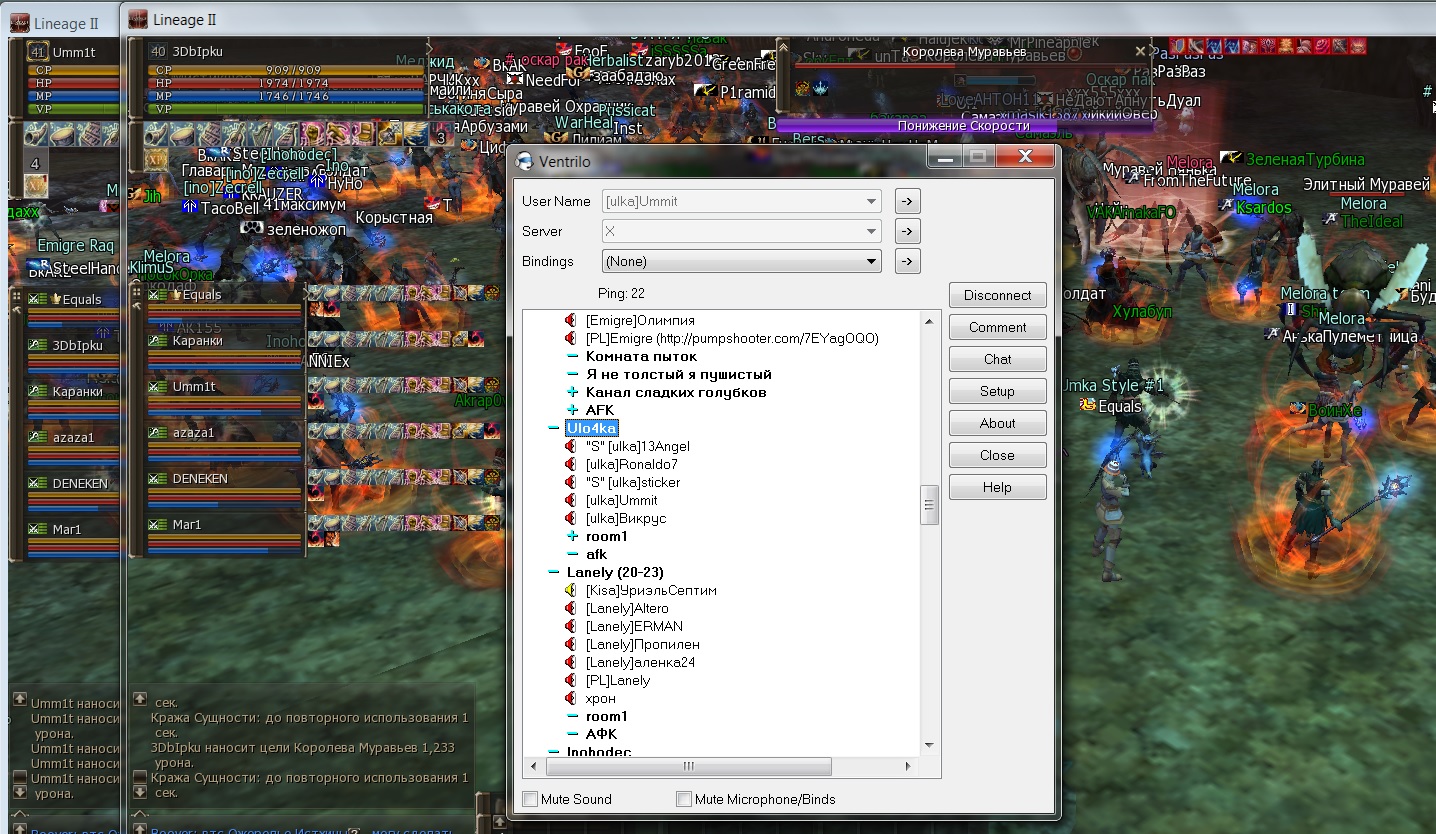Screen dimensions: 1436x834
Task: Click the speaker icon beside [Lanely]аленка24
Action: (571, 662)
